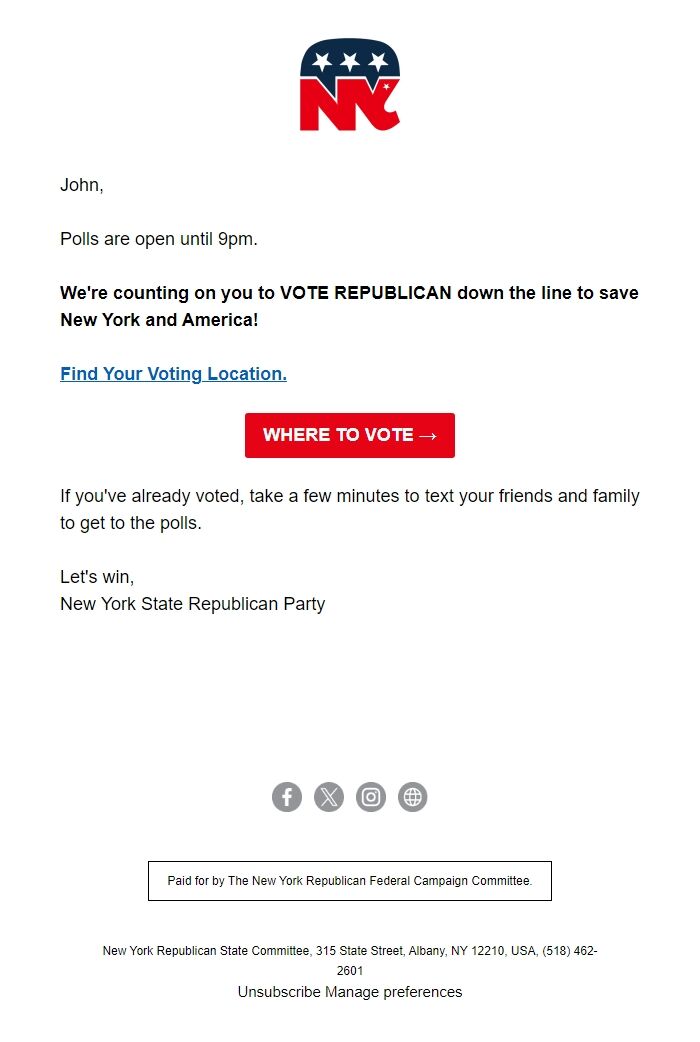The height and width of the screenshot is (1042, 700).
Task: Select the Polls are open until 9pm text
Action: click(145, 238)
